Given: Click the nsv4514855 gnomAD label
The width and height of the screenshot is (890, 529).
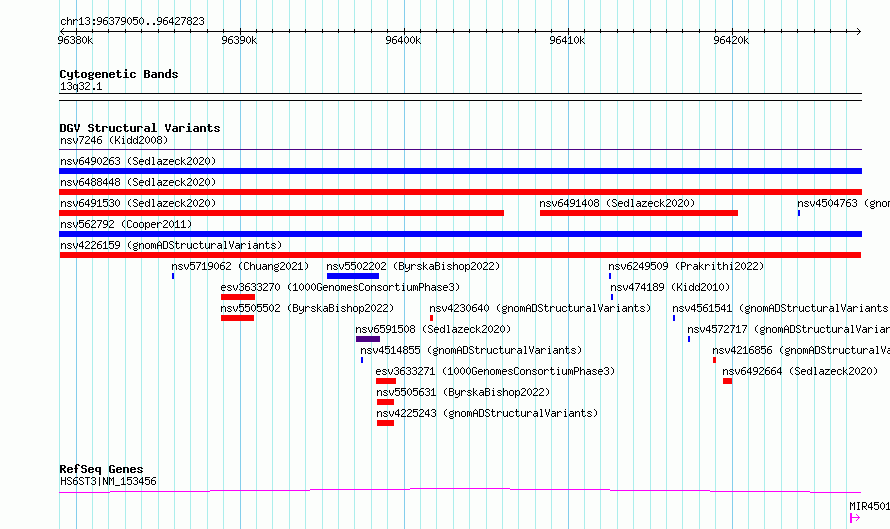Looking at the screenshot, I should 471,350.
